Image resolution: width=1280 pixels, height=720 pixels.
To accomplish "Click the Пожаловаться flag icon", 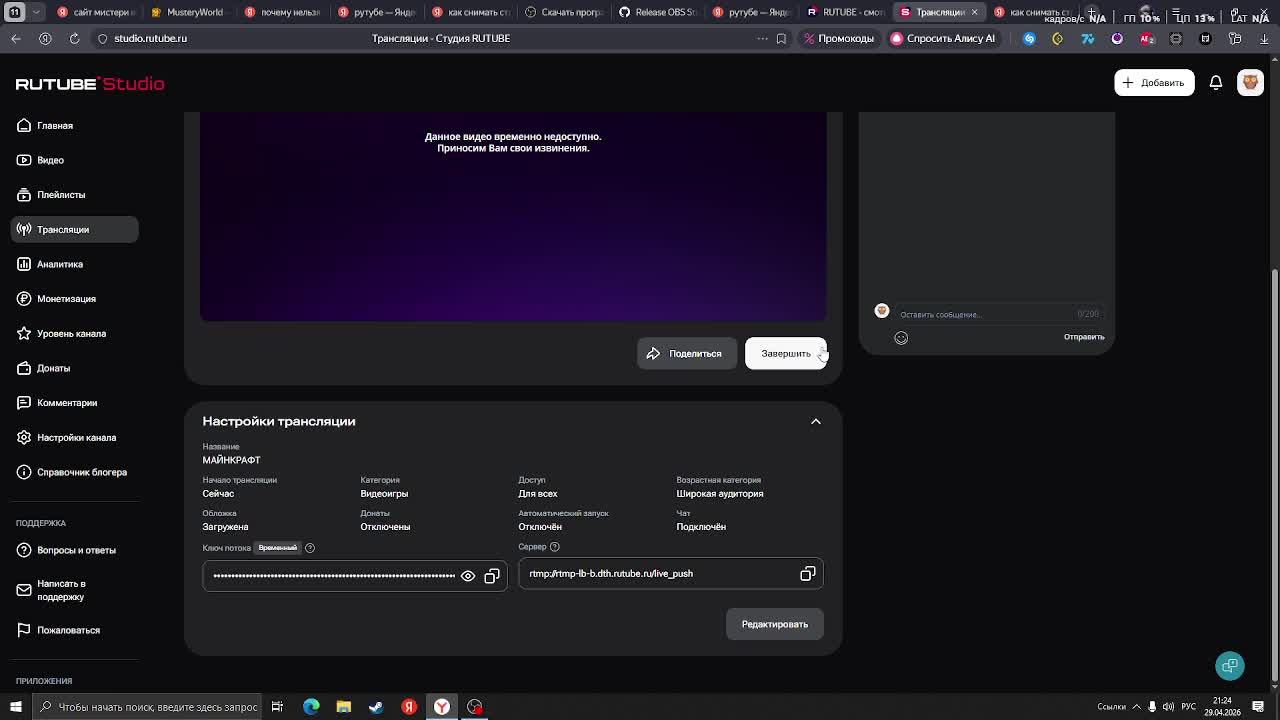I will (x=24, y=630).
